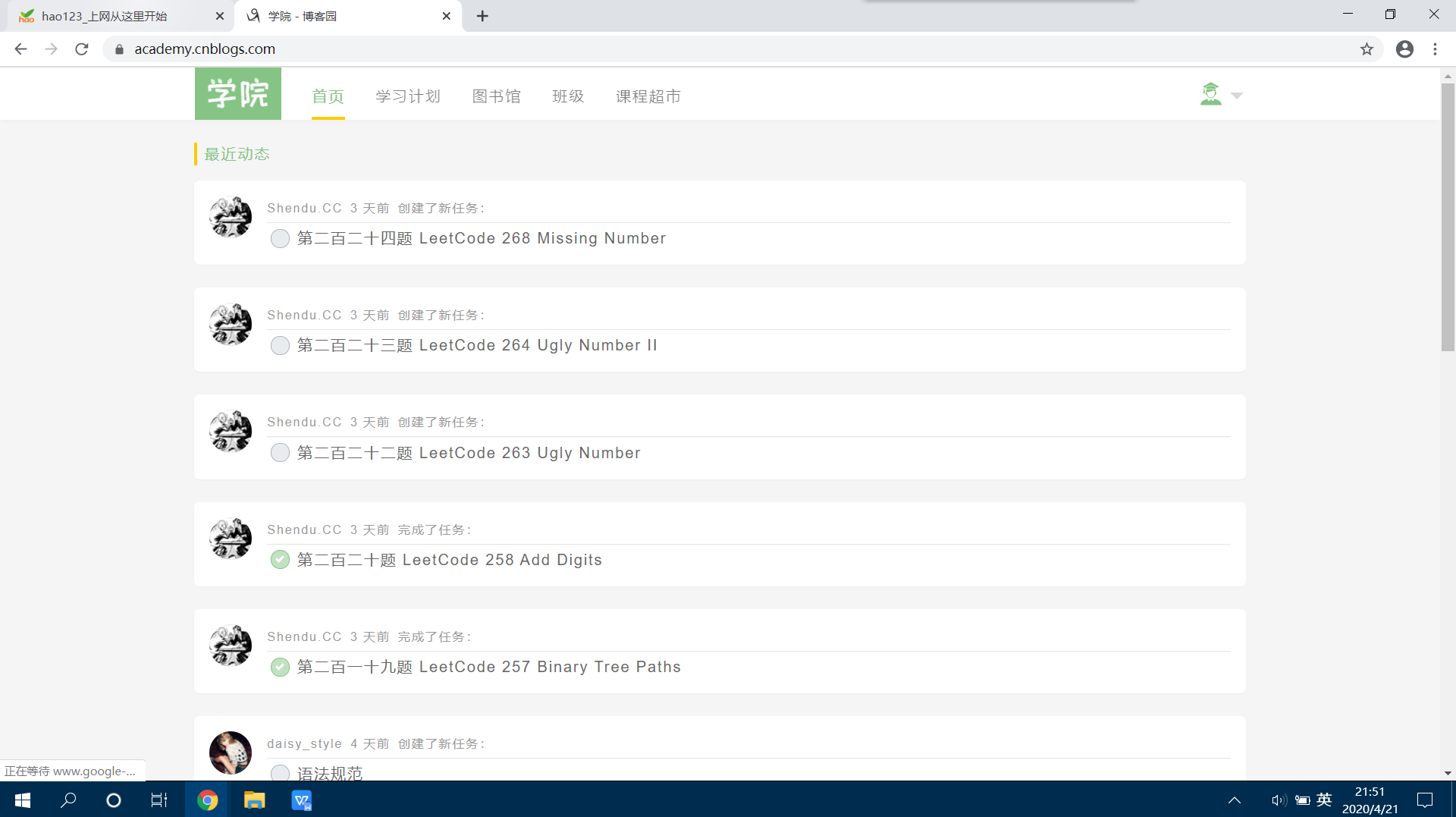Open the user avatar menu icon
1456x817 pixels.
pyautogui.click(x=1211, y=94)
